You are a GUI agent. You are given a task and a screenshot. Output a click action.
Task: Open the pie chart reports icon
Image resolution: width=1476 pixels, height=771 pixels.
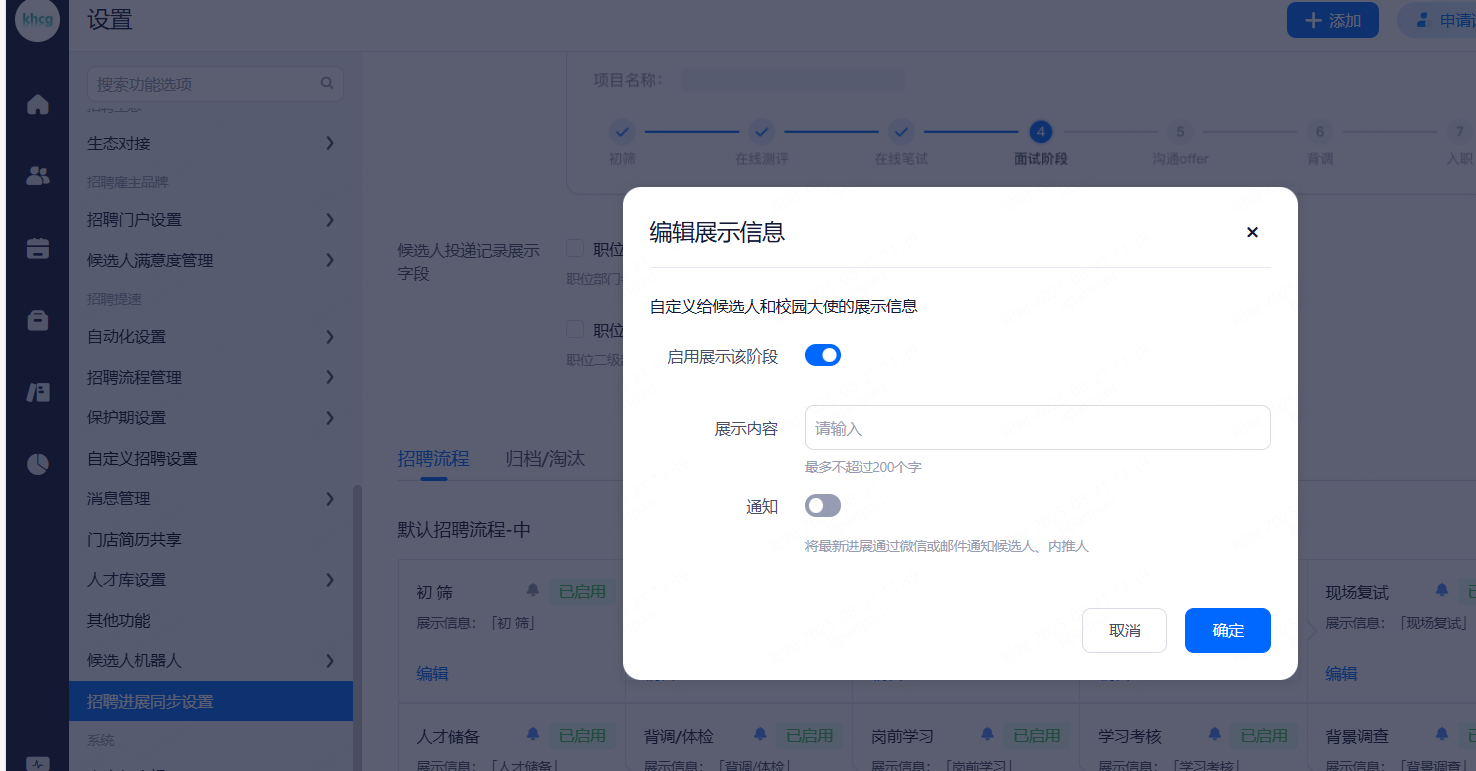click(x=38, y=464)
